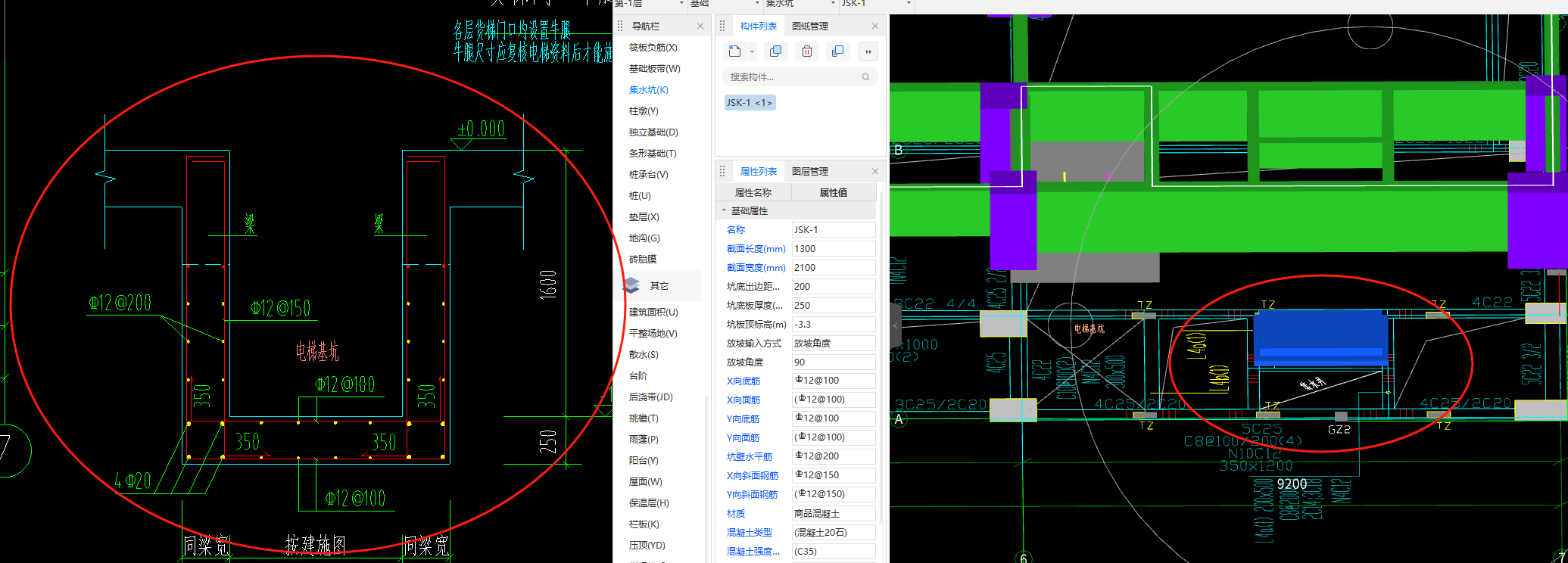
Task: Select 条形基础(T) in navigation
Action: pyautogui.click(x=653, y=153)
